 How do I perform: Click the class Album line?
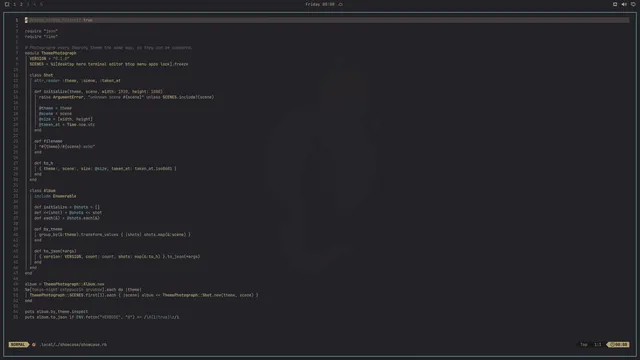point(42,191)
